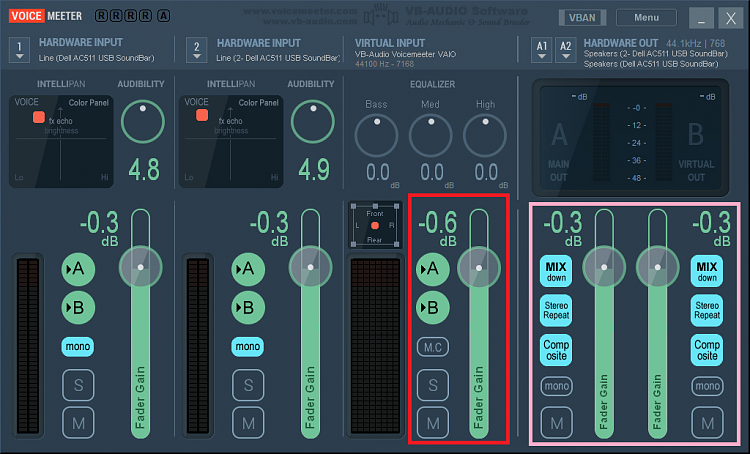
Task: Solo hardware input 2
Action: pos(248,385)
